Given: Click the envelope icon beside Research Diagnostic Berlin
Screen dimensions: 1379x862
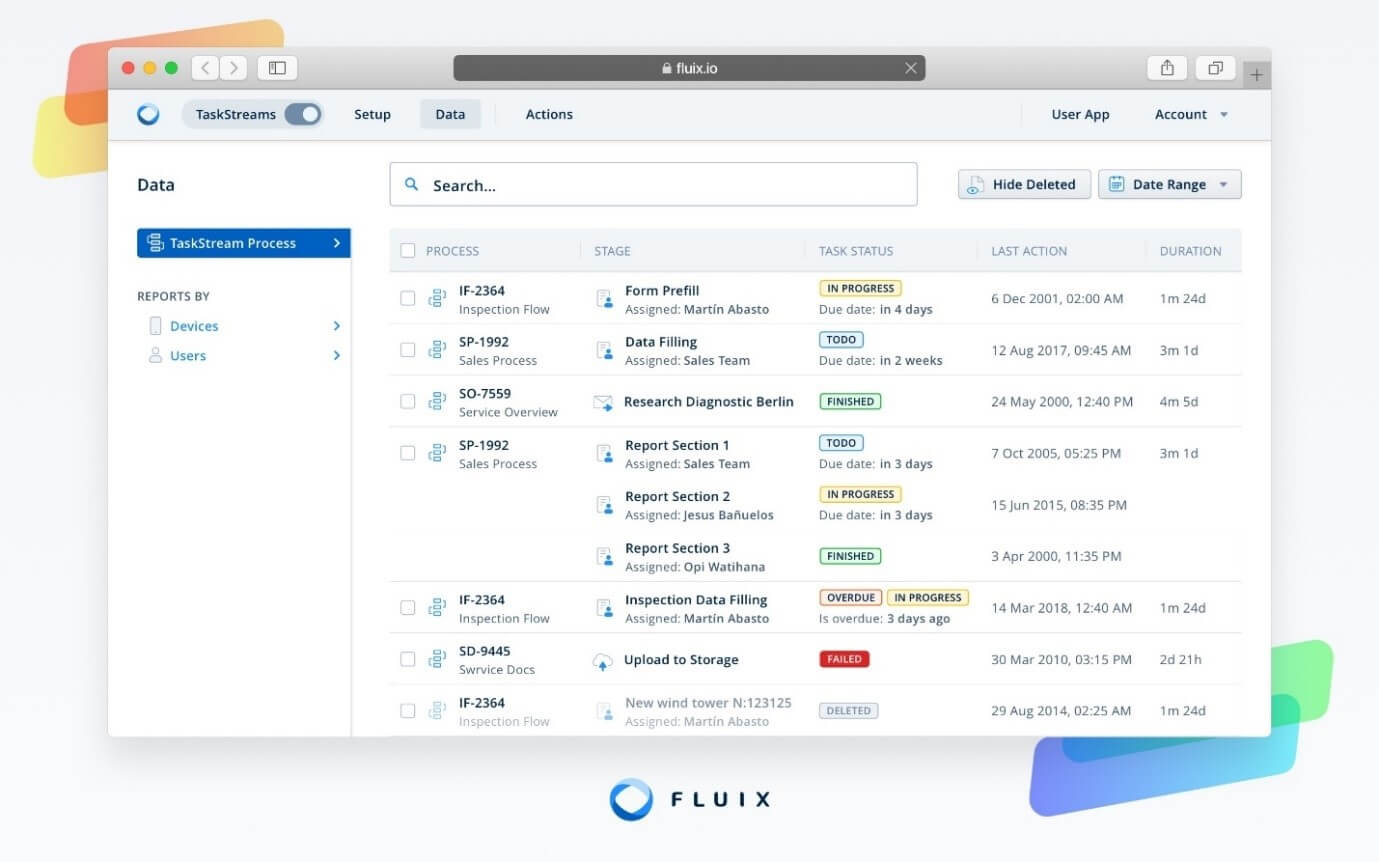Looking at the screenshot, I should [x=603, y=402].
